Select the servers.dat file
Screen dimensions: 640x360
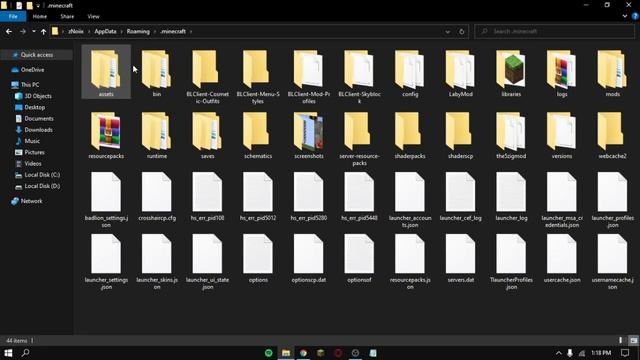click(460, 258)
